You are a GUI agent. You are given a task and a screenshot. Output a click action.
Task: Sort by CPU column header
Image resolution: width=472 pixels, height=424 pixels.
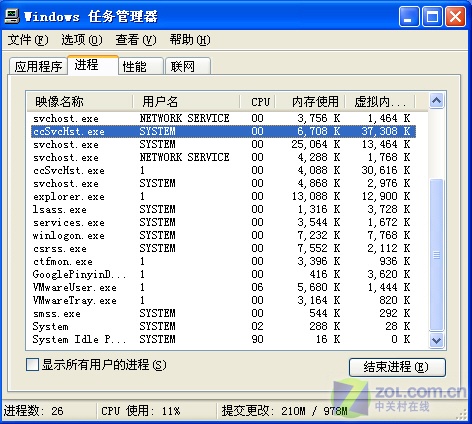[257, 101]
